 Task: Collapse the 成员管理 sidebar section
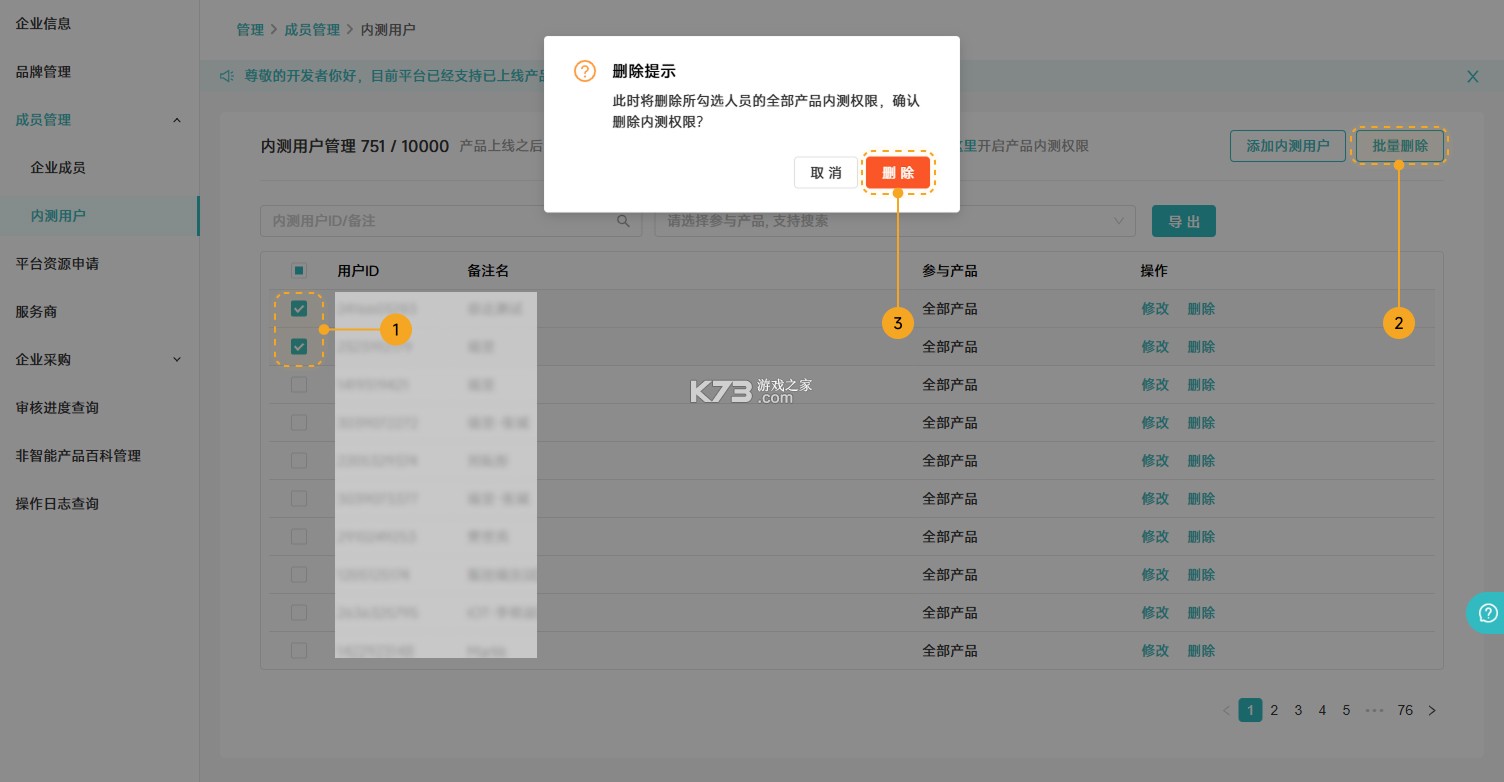(177, 120)
